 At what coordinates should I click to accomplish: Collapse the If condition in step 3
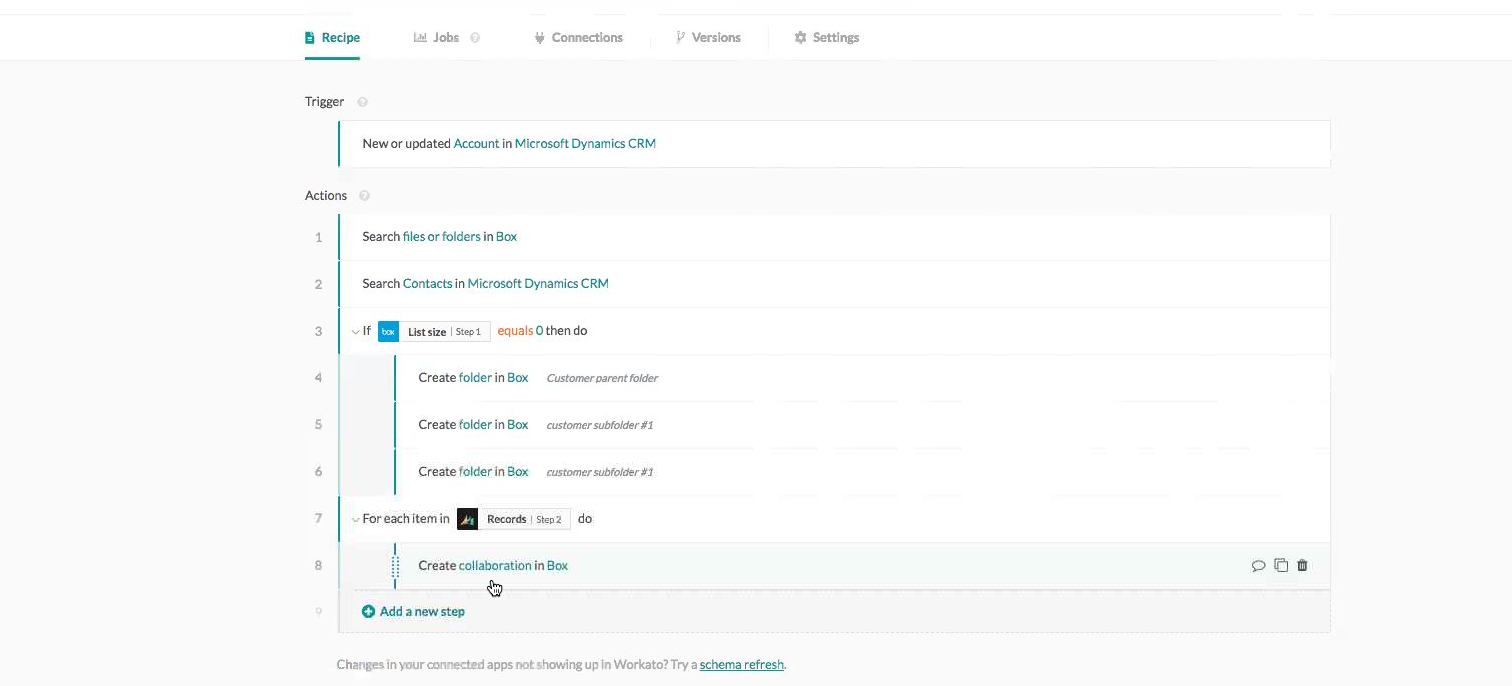355,331
